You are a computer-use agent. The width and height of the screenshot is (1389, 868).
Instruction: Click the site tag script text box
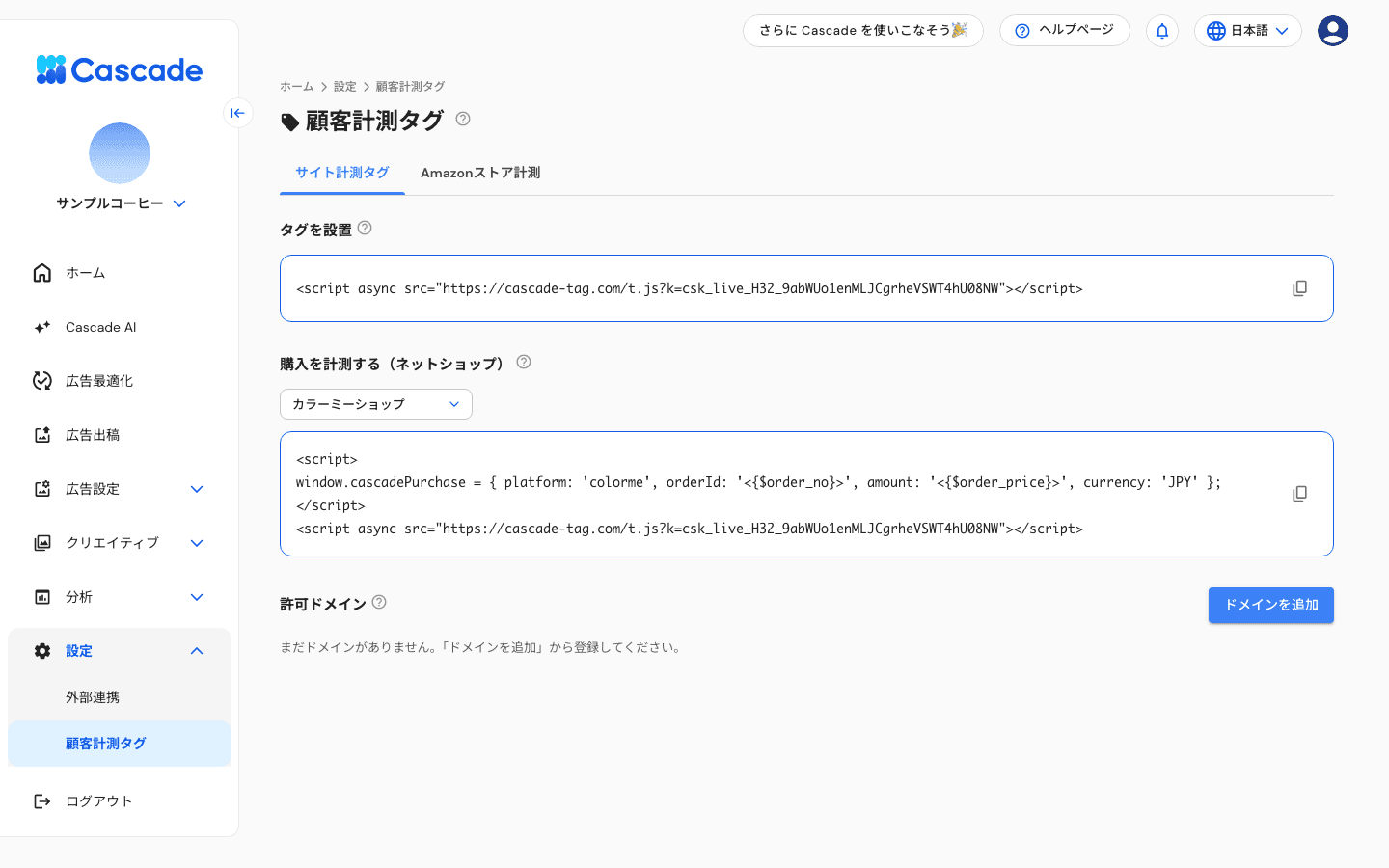point(806,288)
